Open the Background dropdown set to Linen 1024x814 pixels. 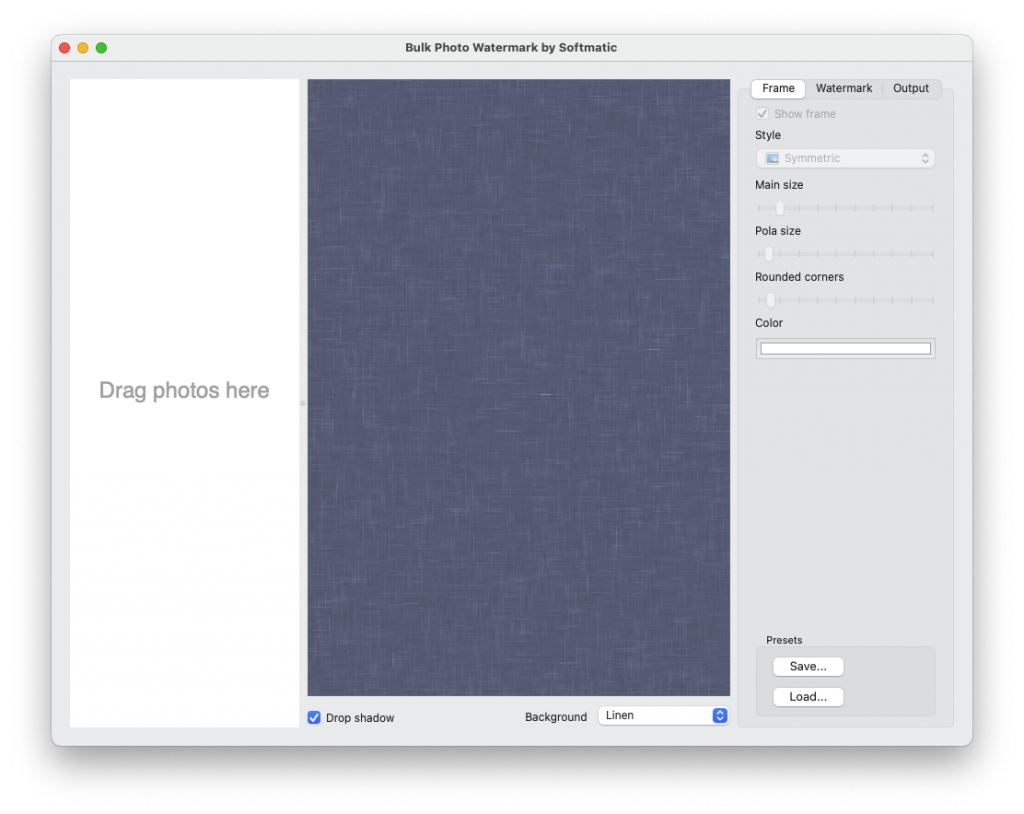coord(663,716)
